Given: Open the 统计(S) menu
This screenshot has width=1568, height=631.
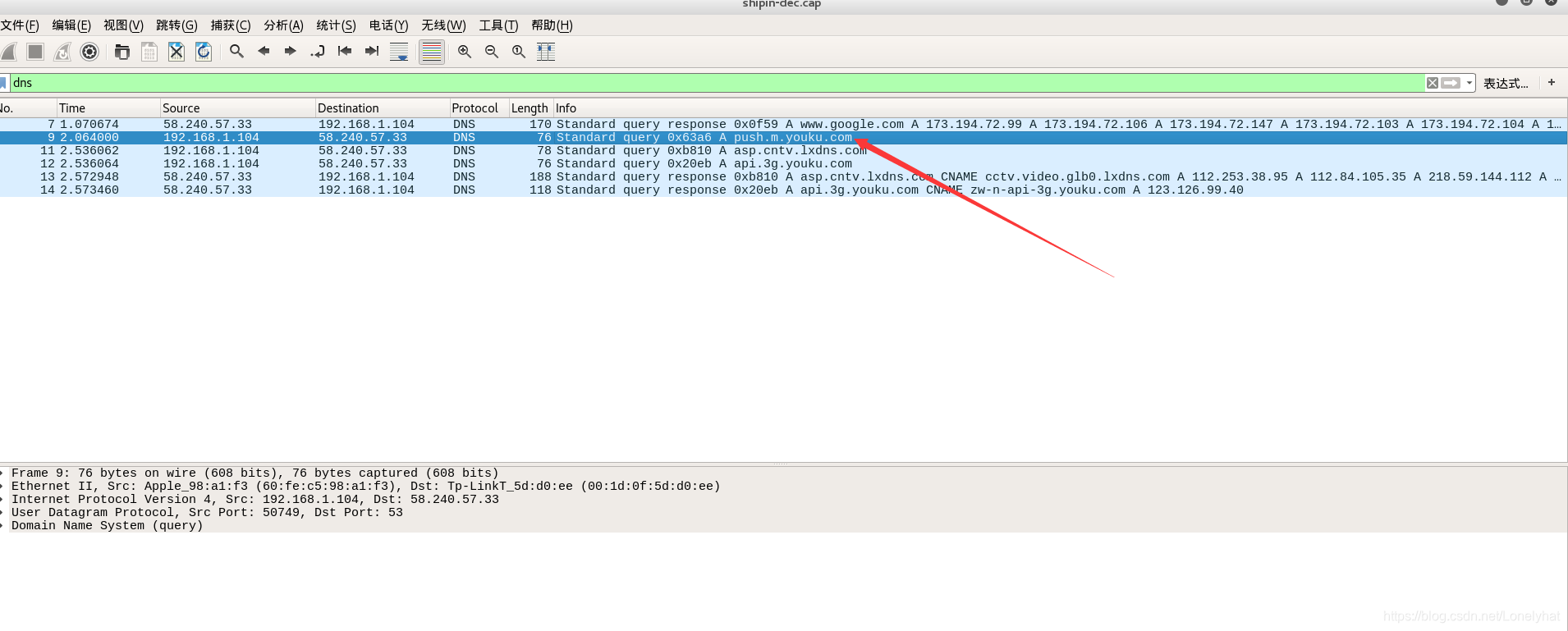Looking at the screenshot, I should 336,25.
